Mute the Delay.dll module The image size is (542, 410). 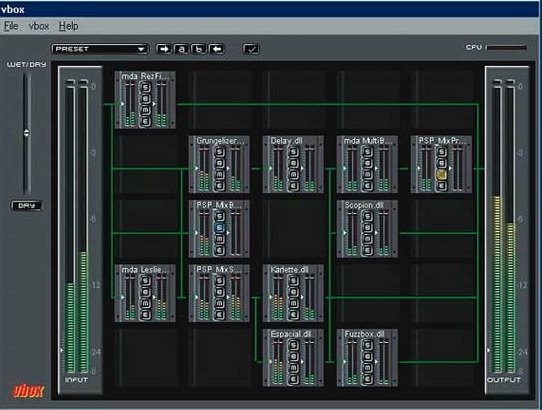(x=293, y=175)
